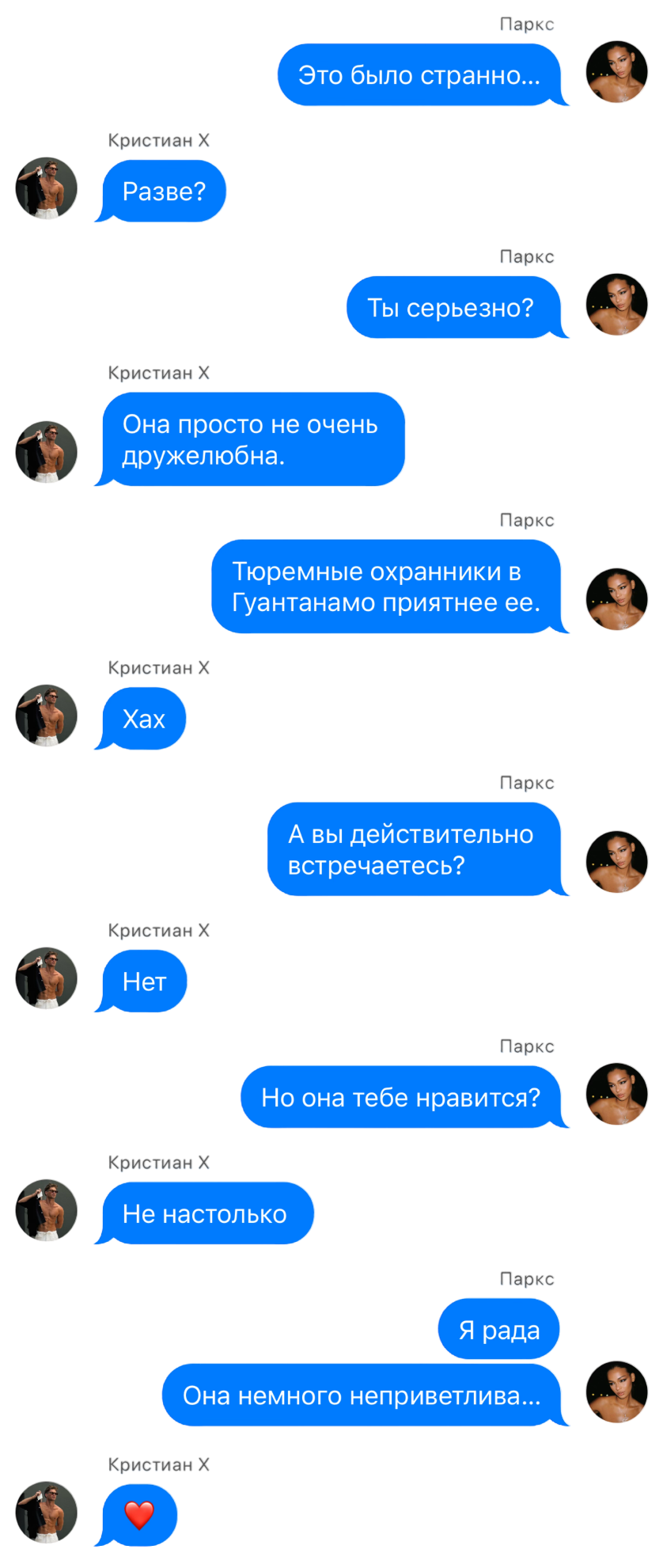The height and width of the screenshot is (1568, 663).
Task: Tap sender name Кристиан Х above 'Нет'
Action: pyautogui.click(x=159, y=930)
